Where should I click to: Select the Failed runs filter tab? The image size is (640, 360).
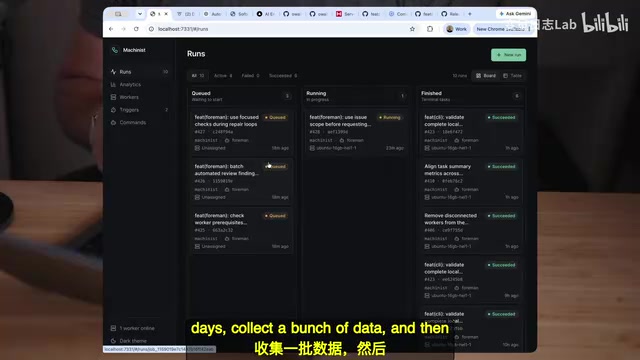click(250, 76)
